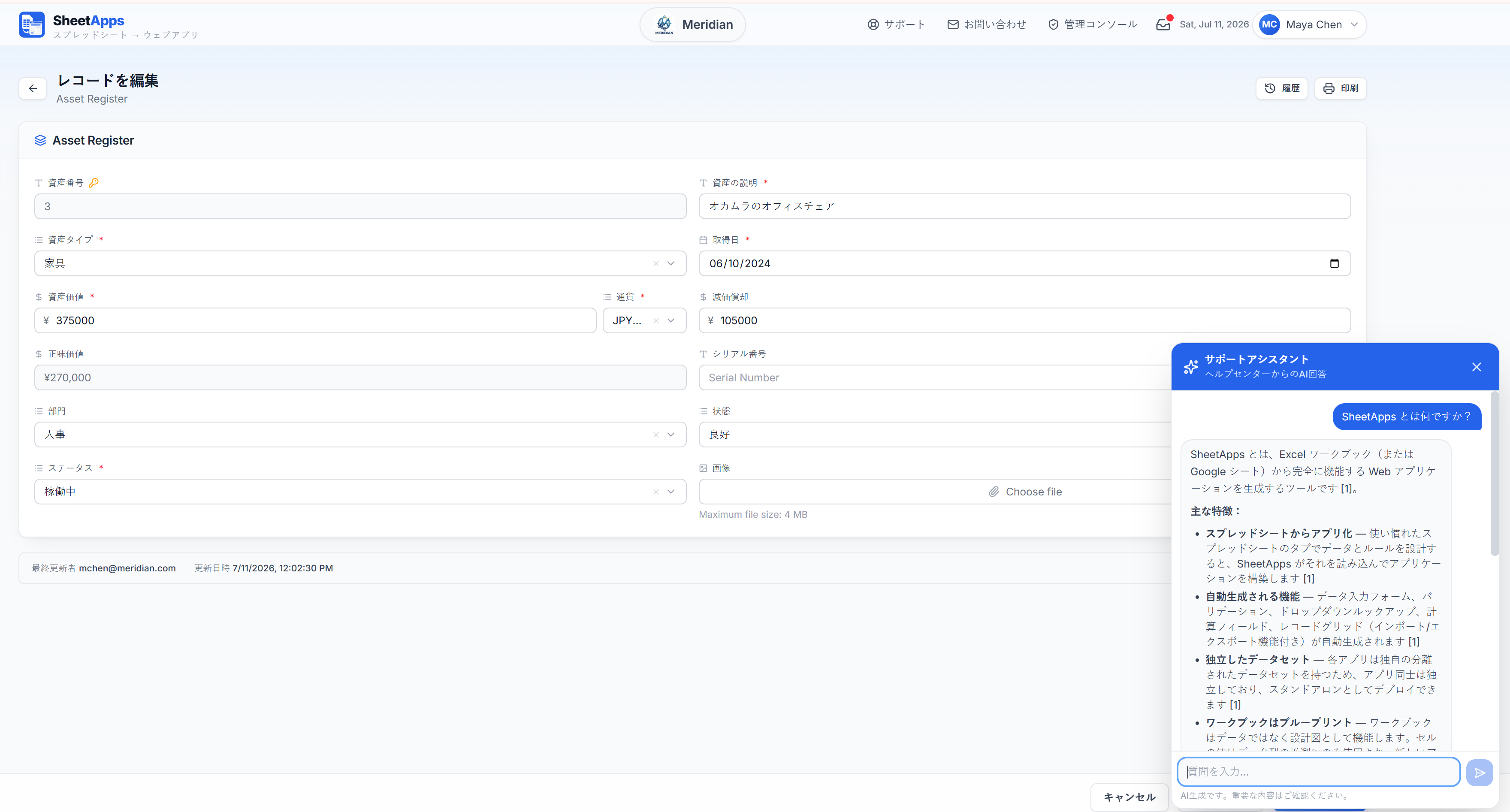This screenshot has width=1510, height=812.
Task: Click the text icon beside シリアル番号
Action: (703, 354)
